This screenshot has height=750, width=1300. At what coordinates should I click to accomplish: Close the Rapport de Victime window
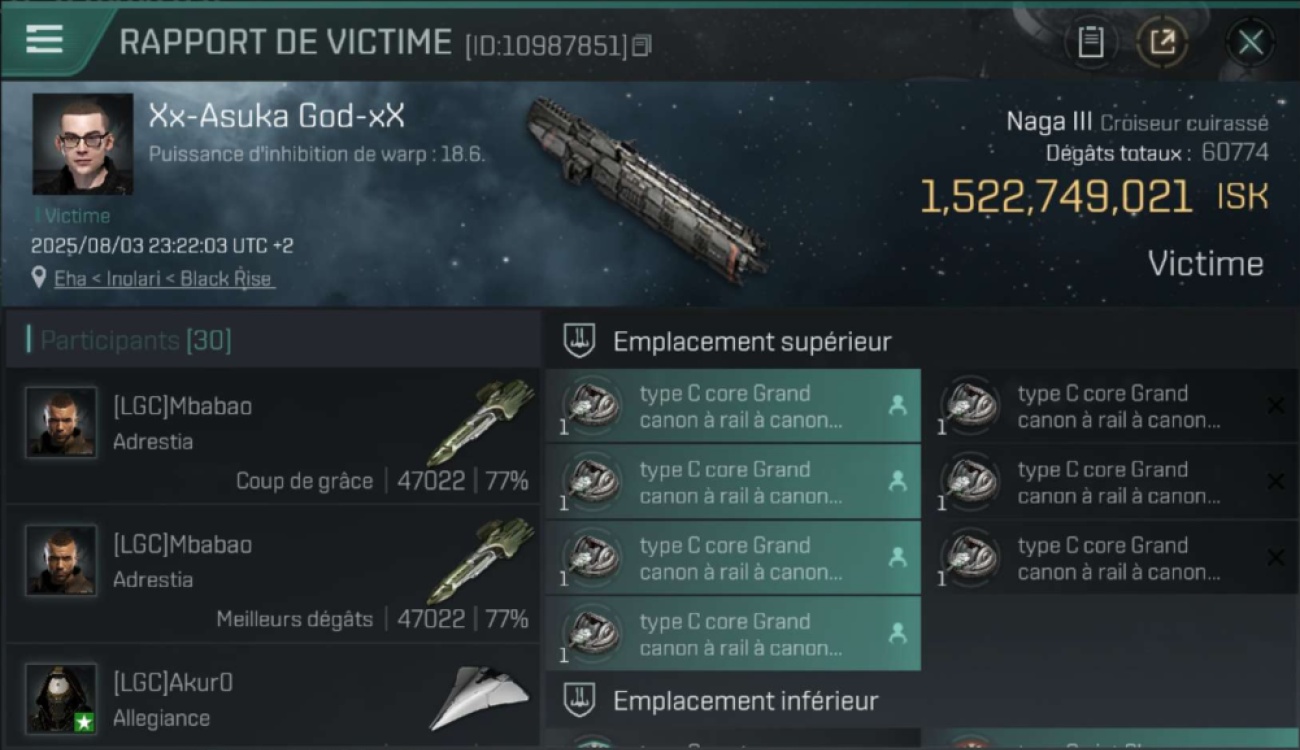(1250, 42)
